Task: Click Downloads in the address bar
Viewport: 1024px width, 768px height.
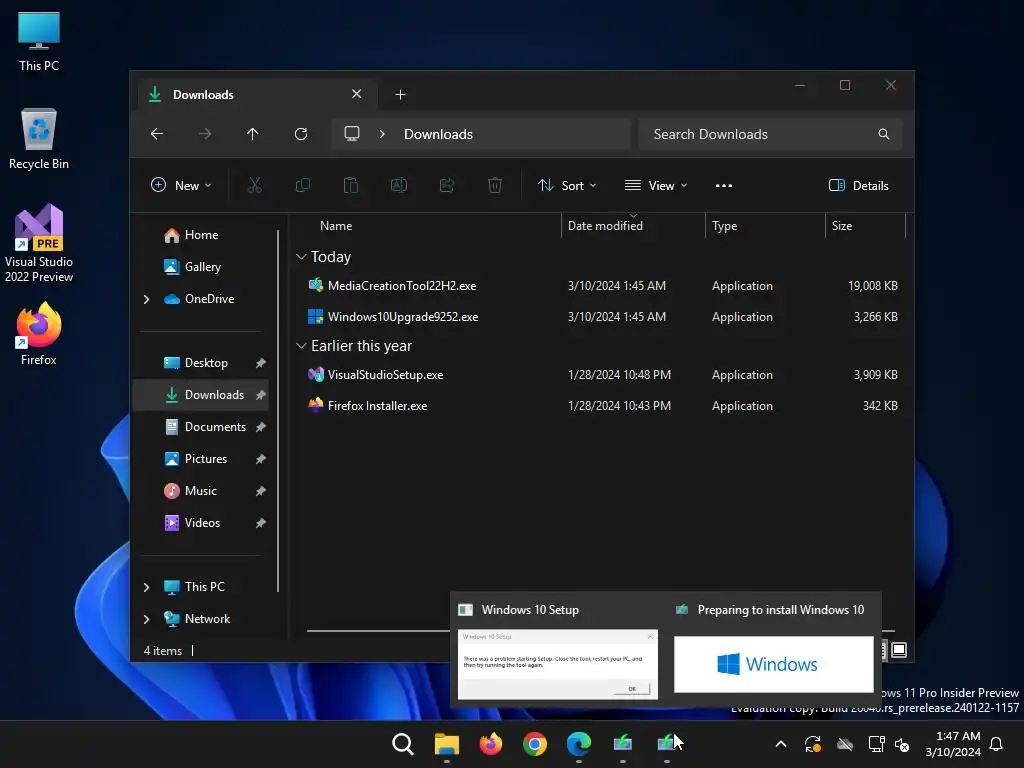Action: [x=438, y=134]
